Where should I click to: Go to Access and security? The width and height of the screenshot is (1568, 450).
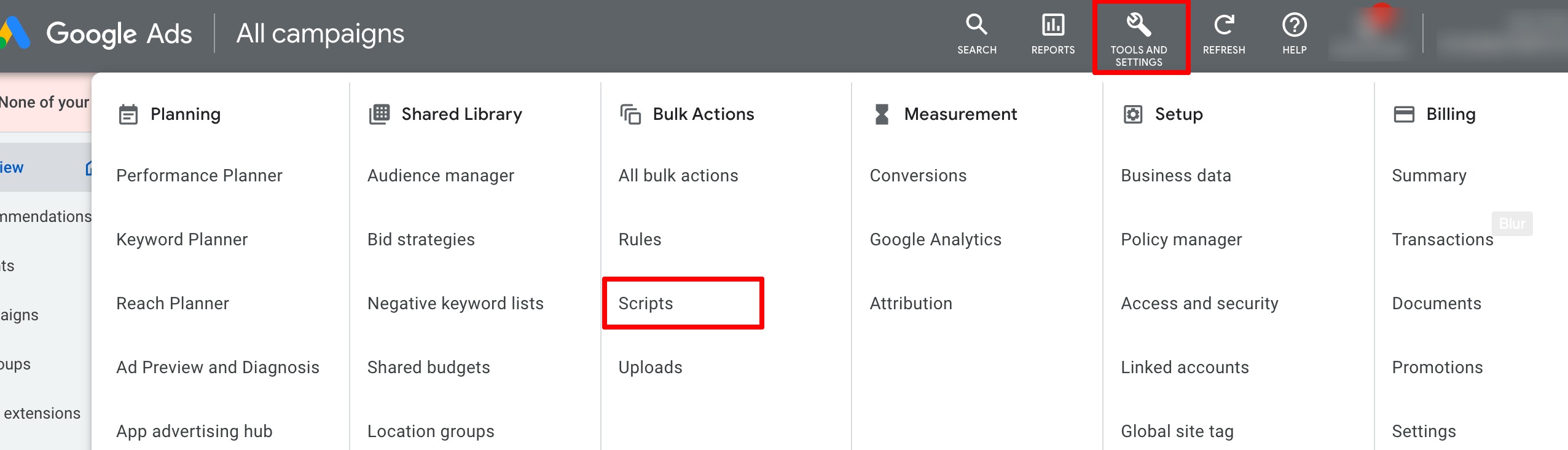(x=1199, y=304)
